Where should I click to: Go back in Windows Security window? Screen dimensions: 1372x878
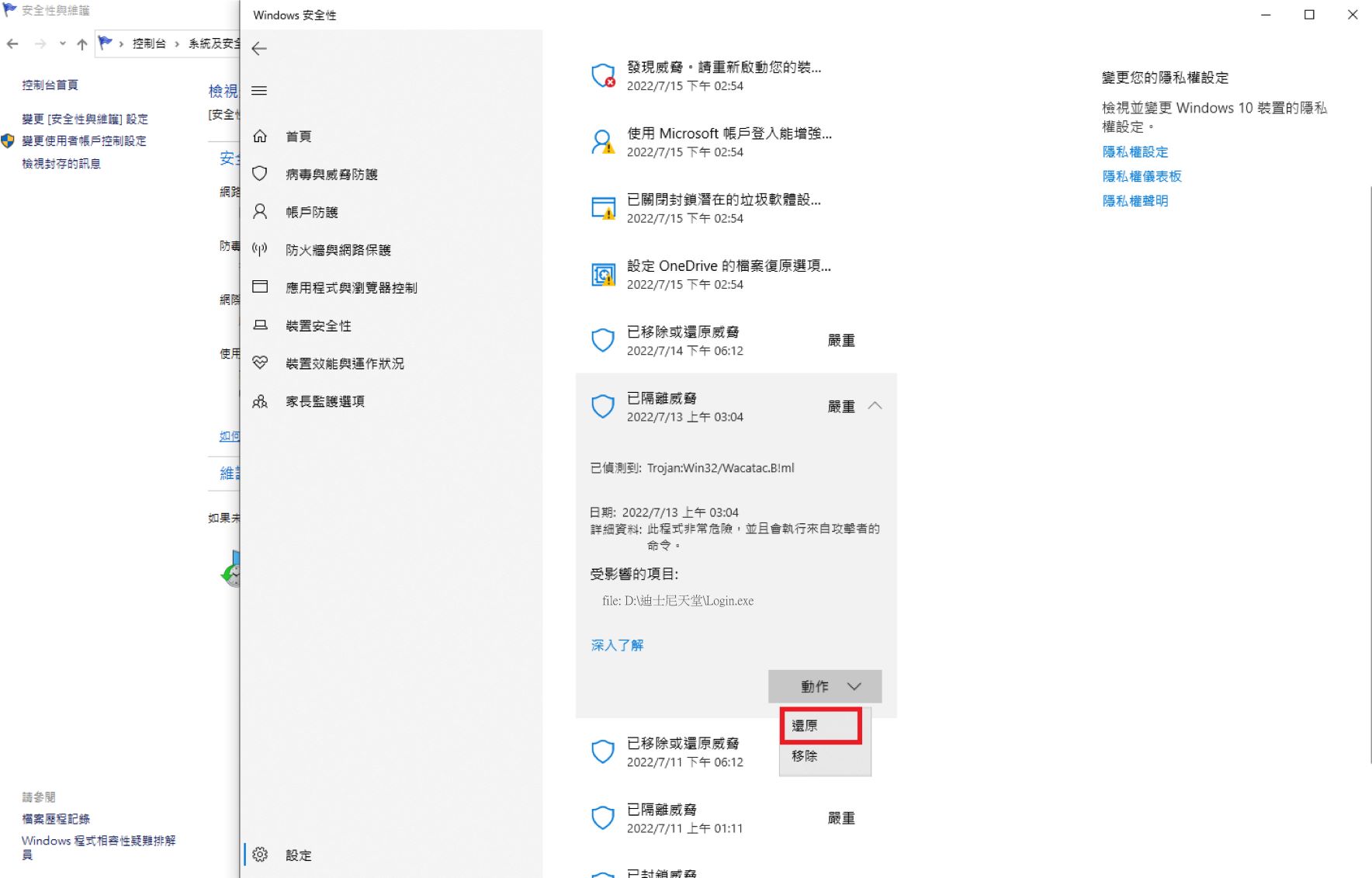(x=259, y=48)
